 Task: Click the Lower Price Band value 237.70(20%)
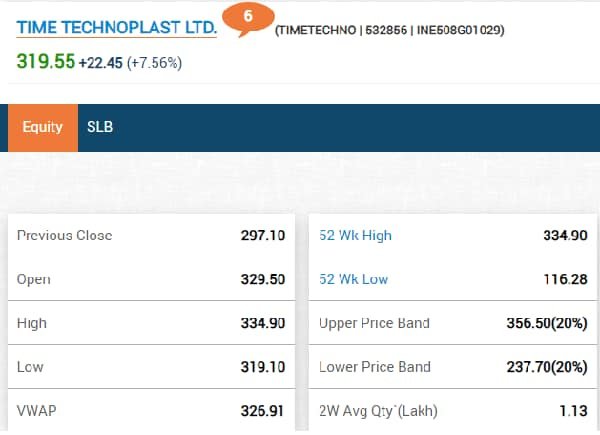point(546,367)
